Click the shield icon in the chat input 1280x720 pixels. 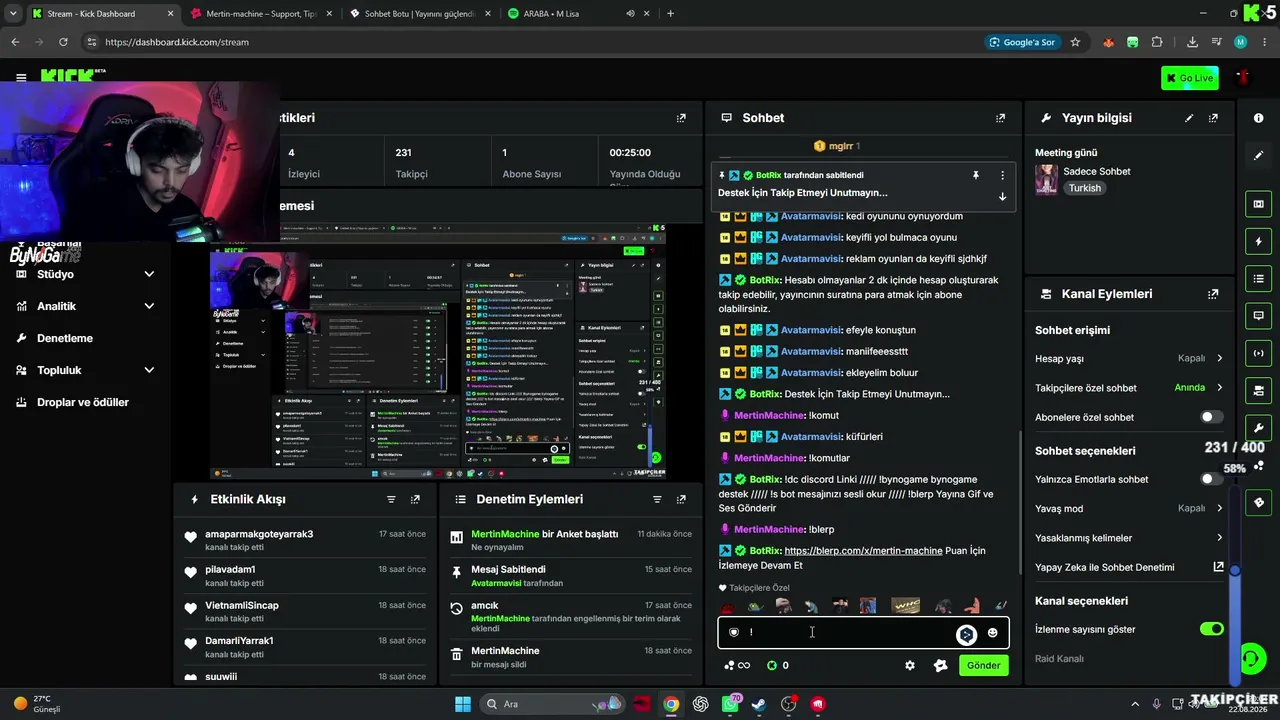[x=734, y=632]
